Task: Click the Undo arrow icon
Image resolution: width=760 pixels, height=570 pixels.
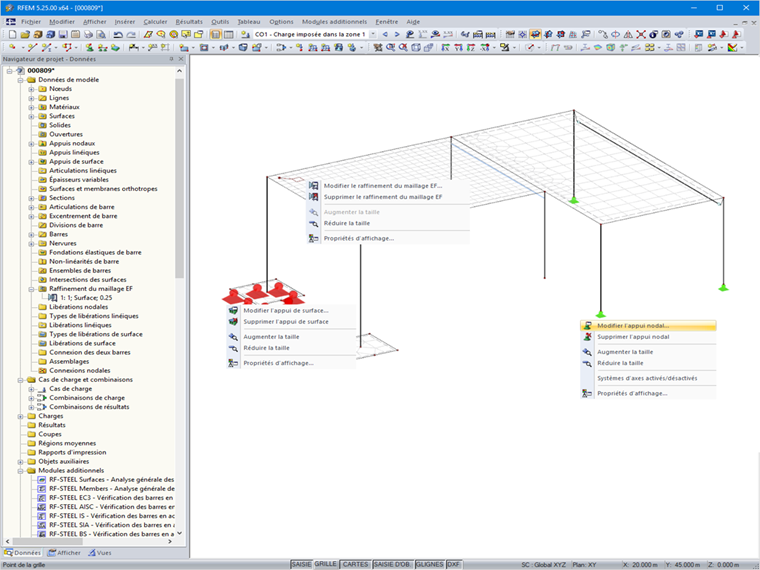Action: click(118, 34)
